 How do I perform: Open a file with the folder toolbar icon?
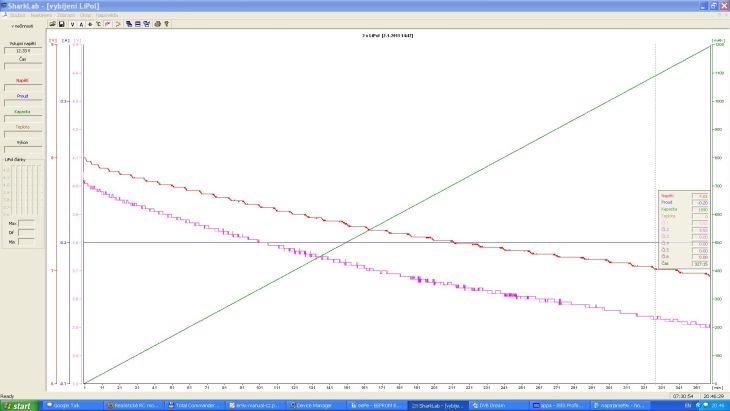pyautogui.click(x=53, y=24)
